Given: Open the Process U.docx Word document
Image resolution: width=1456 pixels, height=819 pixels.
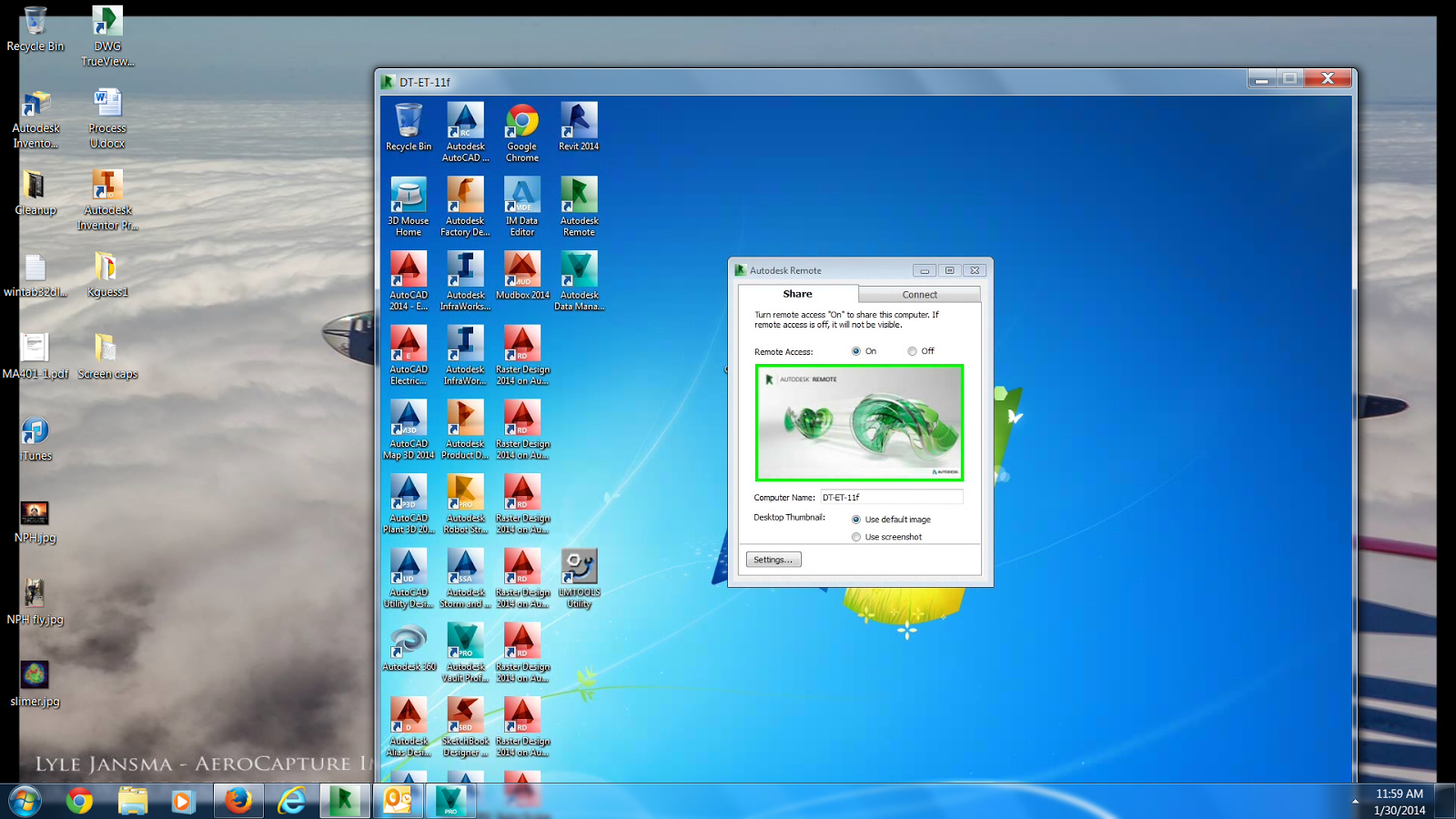Looking at the screenshot, I should click(x=107, y=118).
